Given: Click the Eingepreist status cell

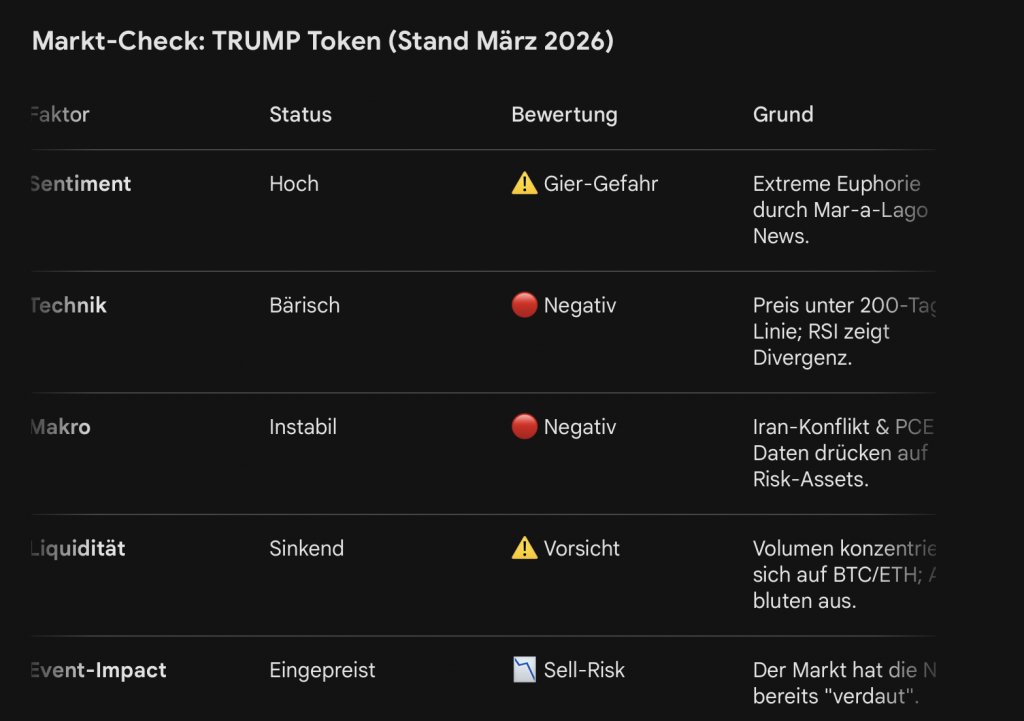Looking at the screenshot, I should pos(322,671).
